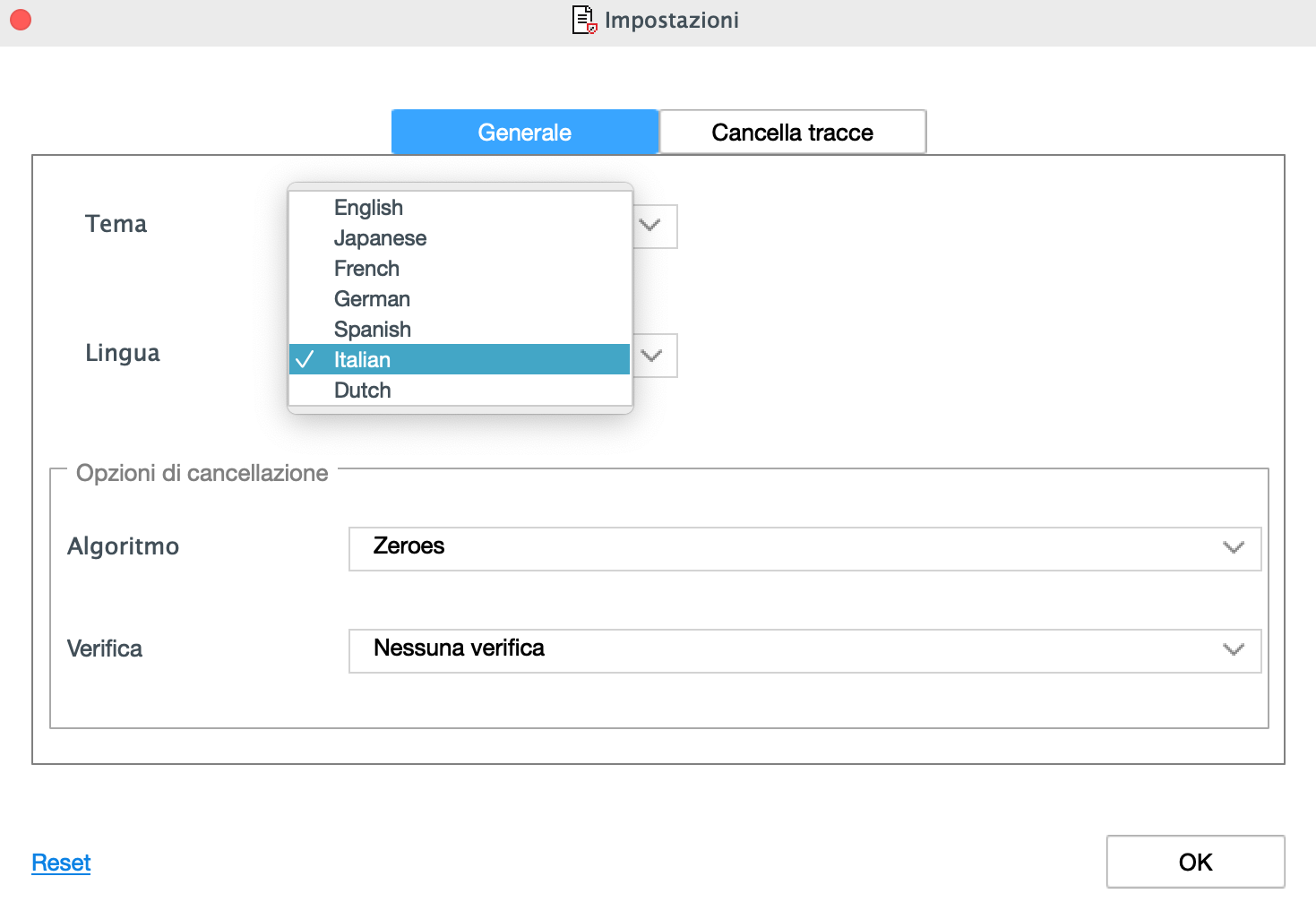Confirm settings with the OK button
This screenshot has height=919, width=1316.
click(x=1195, y=862)
